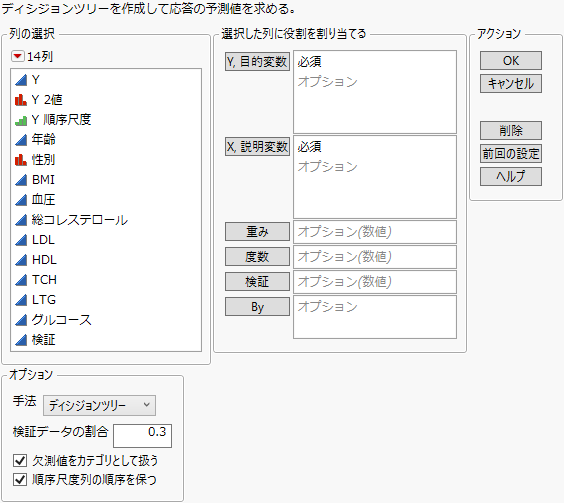The height and width of the screenshot is (503, 564).
Task: Click continuous icon beside 年齢
Action: click(21, 140)
